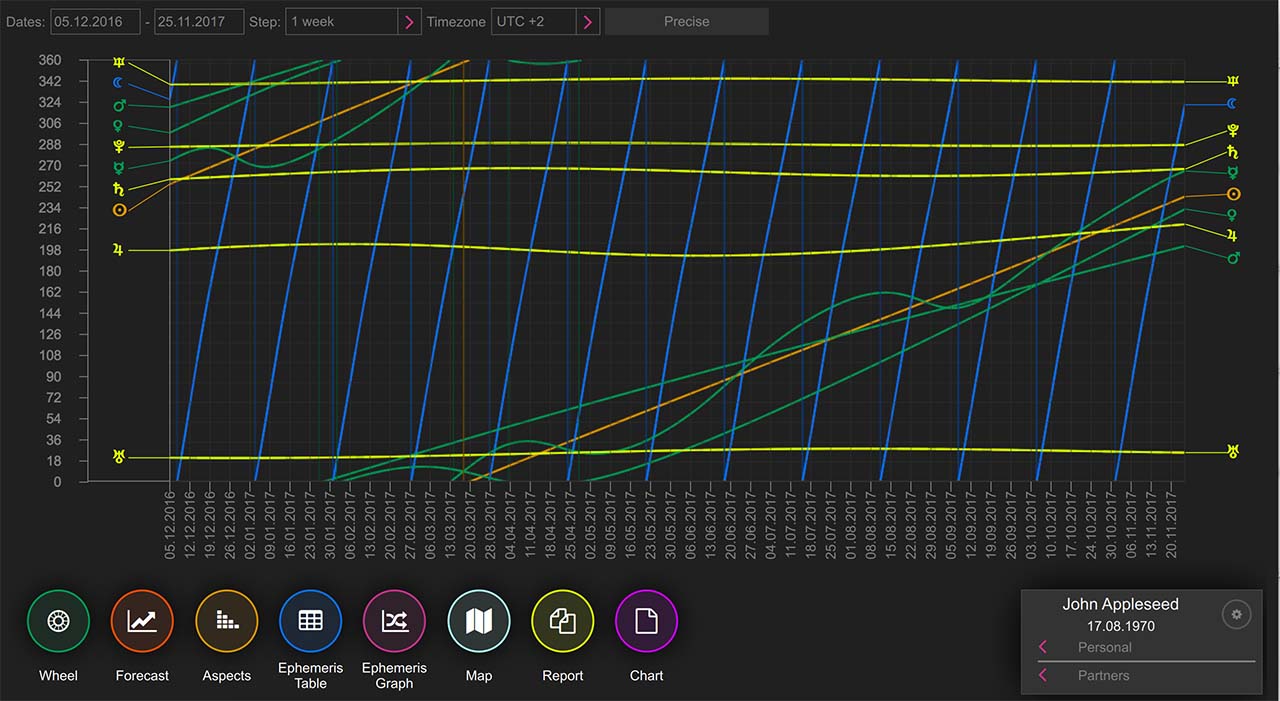Click the end date field 25.11.2017
The width and height of the screenshot is (1280, 701).
point(199,22)
